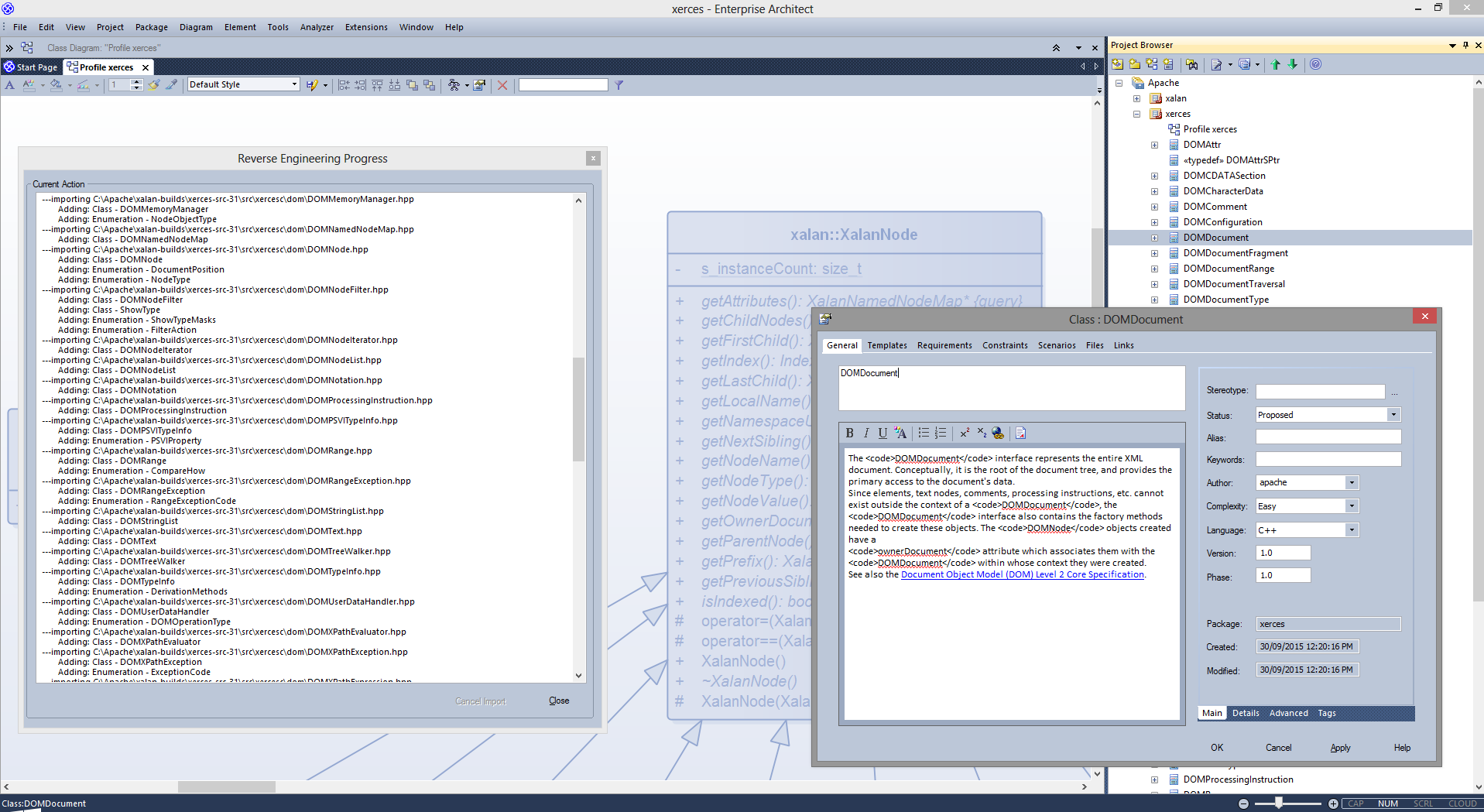Click the green up arrow in Project Browser

tap(1276, 65)
